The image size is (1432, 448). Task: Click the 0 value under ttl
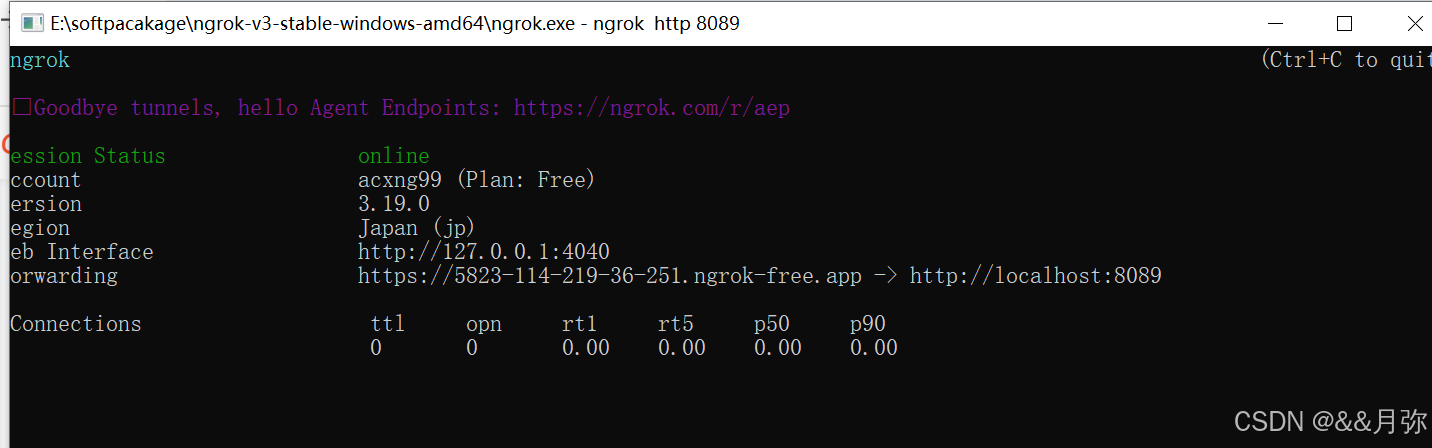(376, 348)
